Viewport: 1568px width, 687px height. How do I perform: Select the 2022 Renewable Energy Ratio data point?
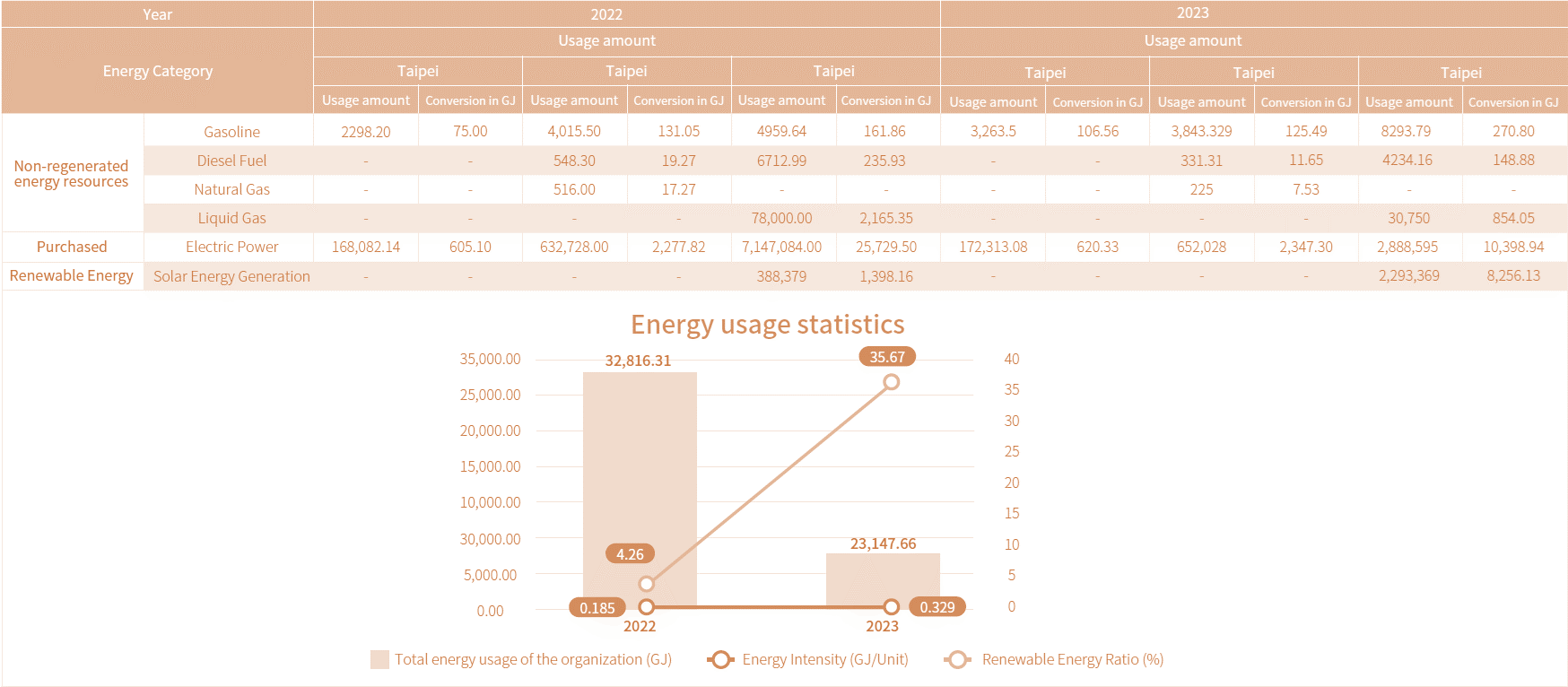(x=646, y=584)
